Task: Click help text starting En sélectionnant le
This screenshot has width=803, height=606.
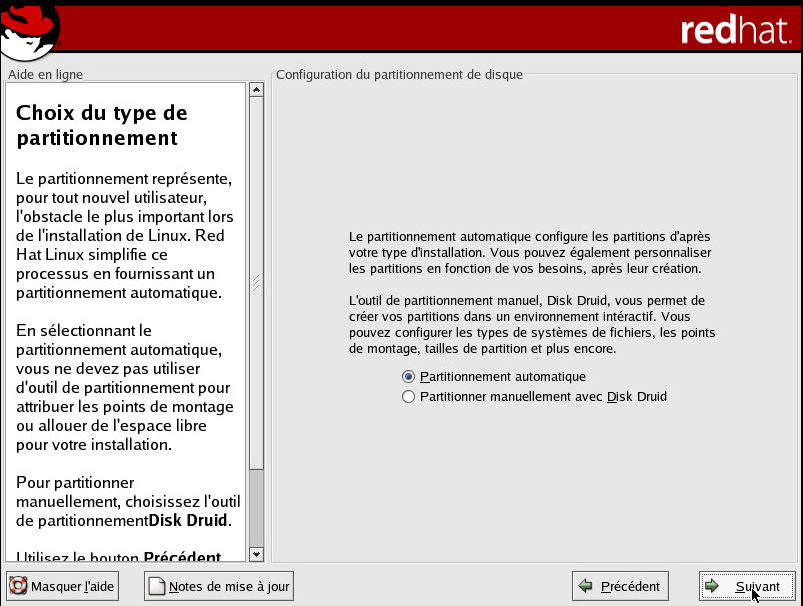Action: 124,387
